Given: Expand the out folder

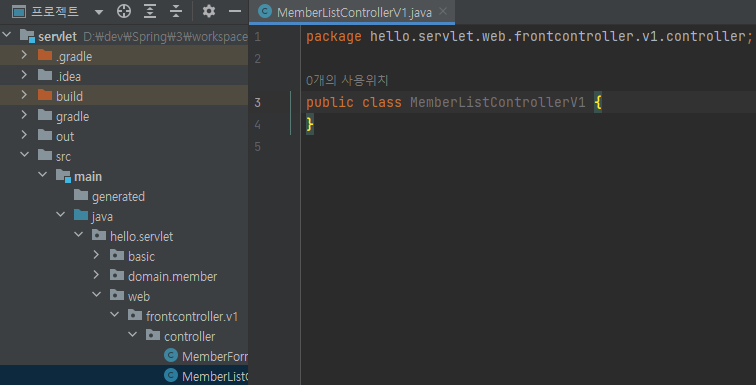Looking at the screenshot, I should coord(24,135).
